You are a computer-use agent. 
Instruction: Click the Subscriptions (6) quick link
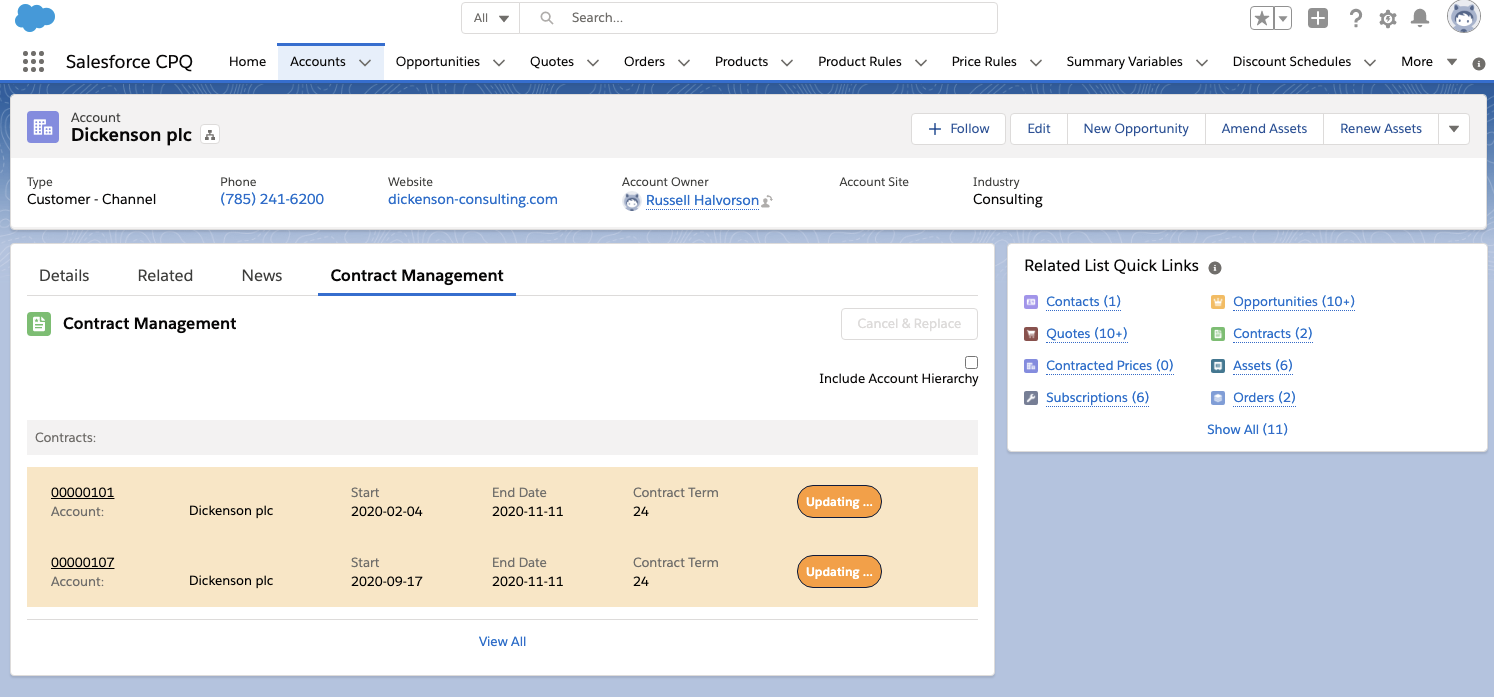click(x=1097, y=397)
